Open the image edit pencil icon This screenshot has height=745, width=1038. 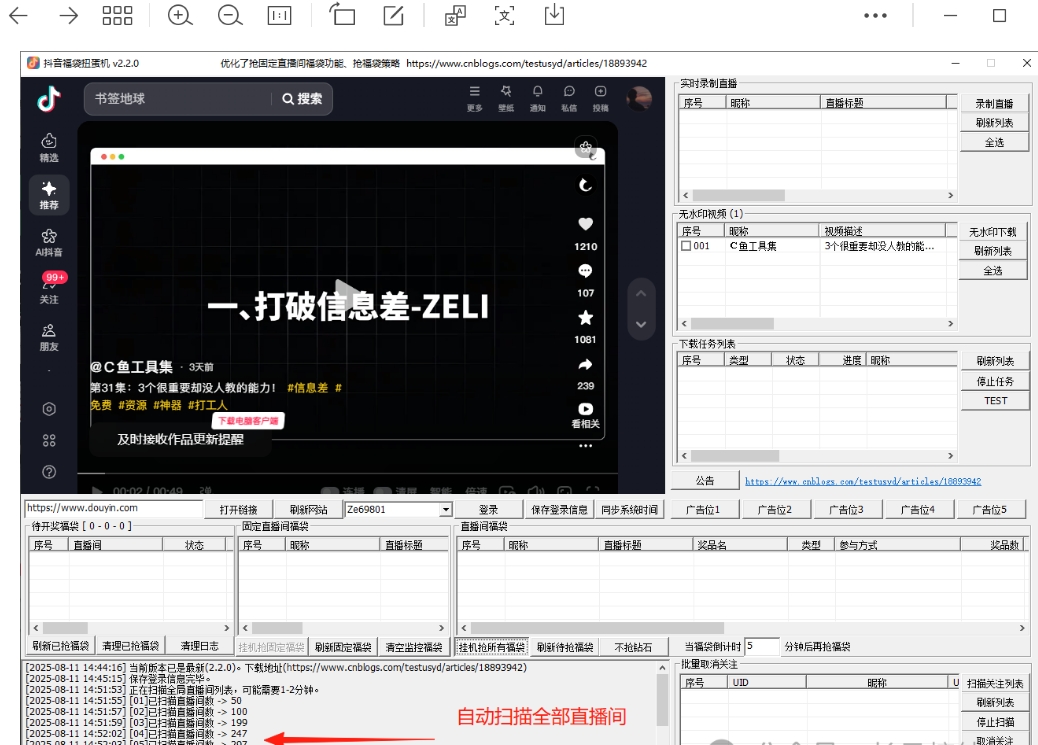393,15
